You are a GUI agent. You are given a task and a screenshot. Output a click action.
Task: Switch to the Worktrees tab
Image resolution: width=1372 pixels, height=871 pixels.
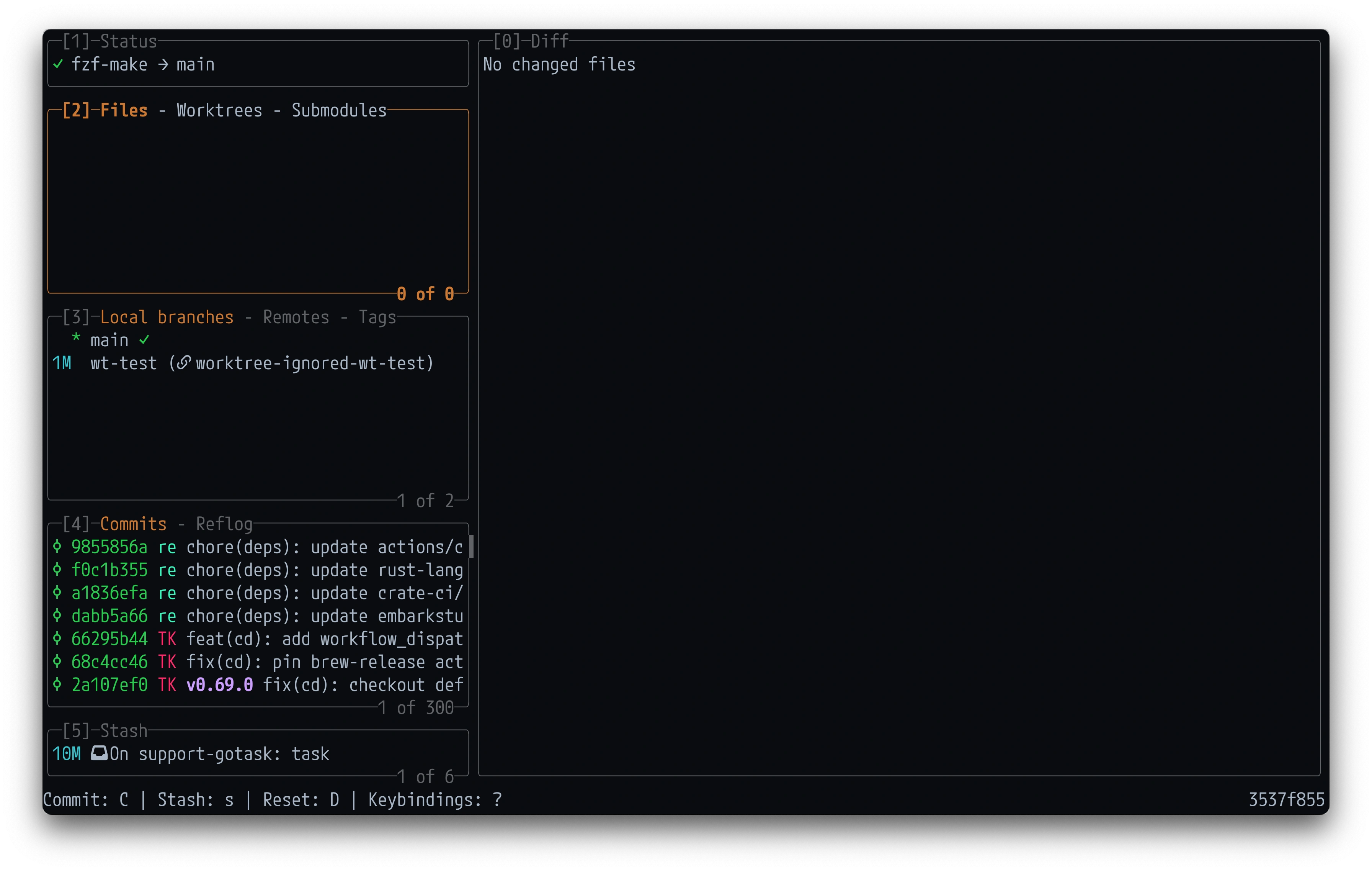click(219, 110)
